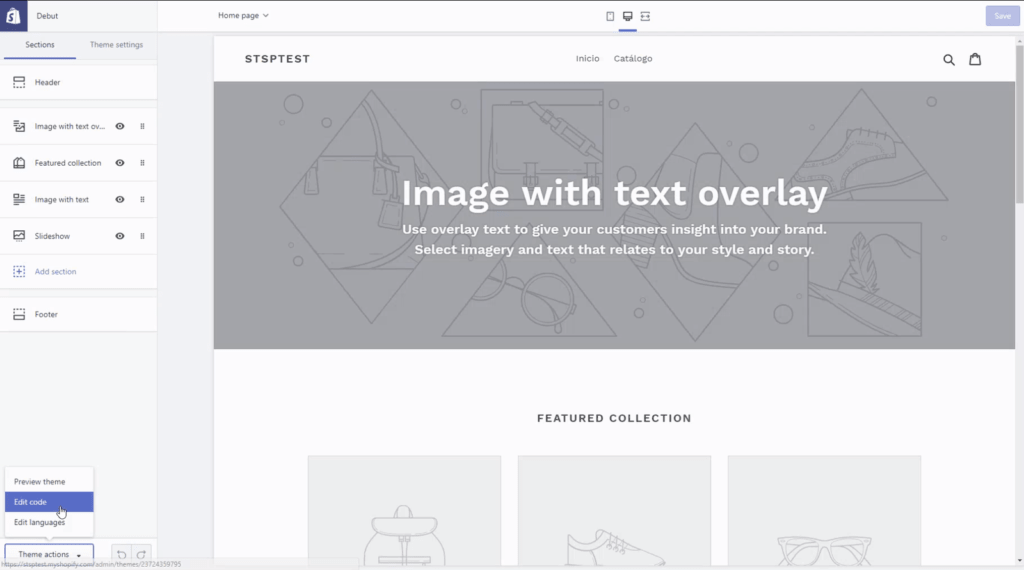This screenshot has width=1024, height=570.
Task: Click the sneaker product thumbnail
Action: pos(614,512)
